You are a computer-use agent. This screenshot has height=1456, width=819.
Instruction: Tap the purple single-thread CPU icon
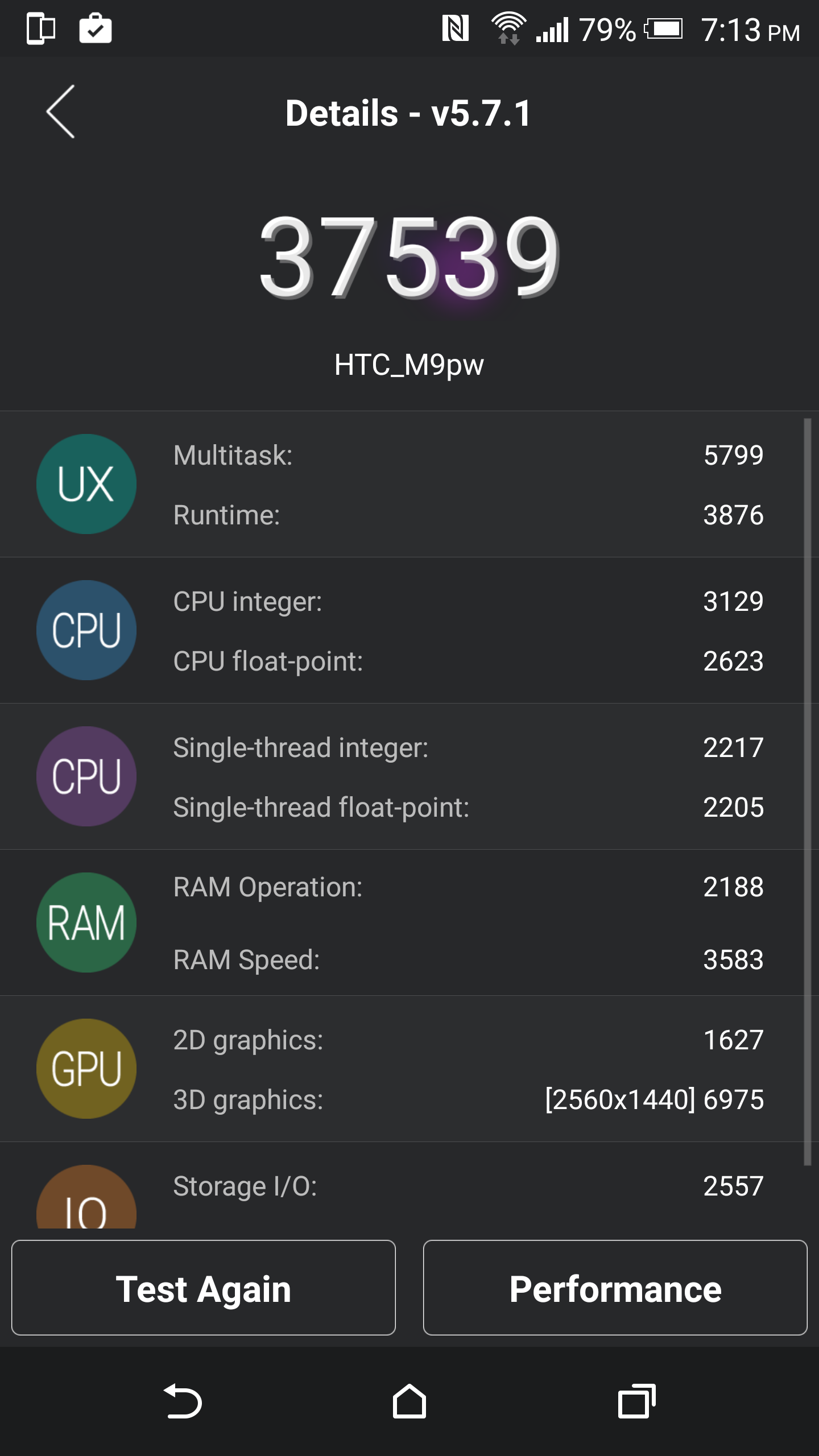pos(86,776)
